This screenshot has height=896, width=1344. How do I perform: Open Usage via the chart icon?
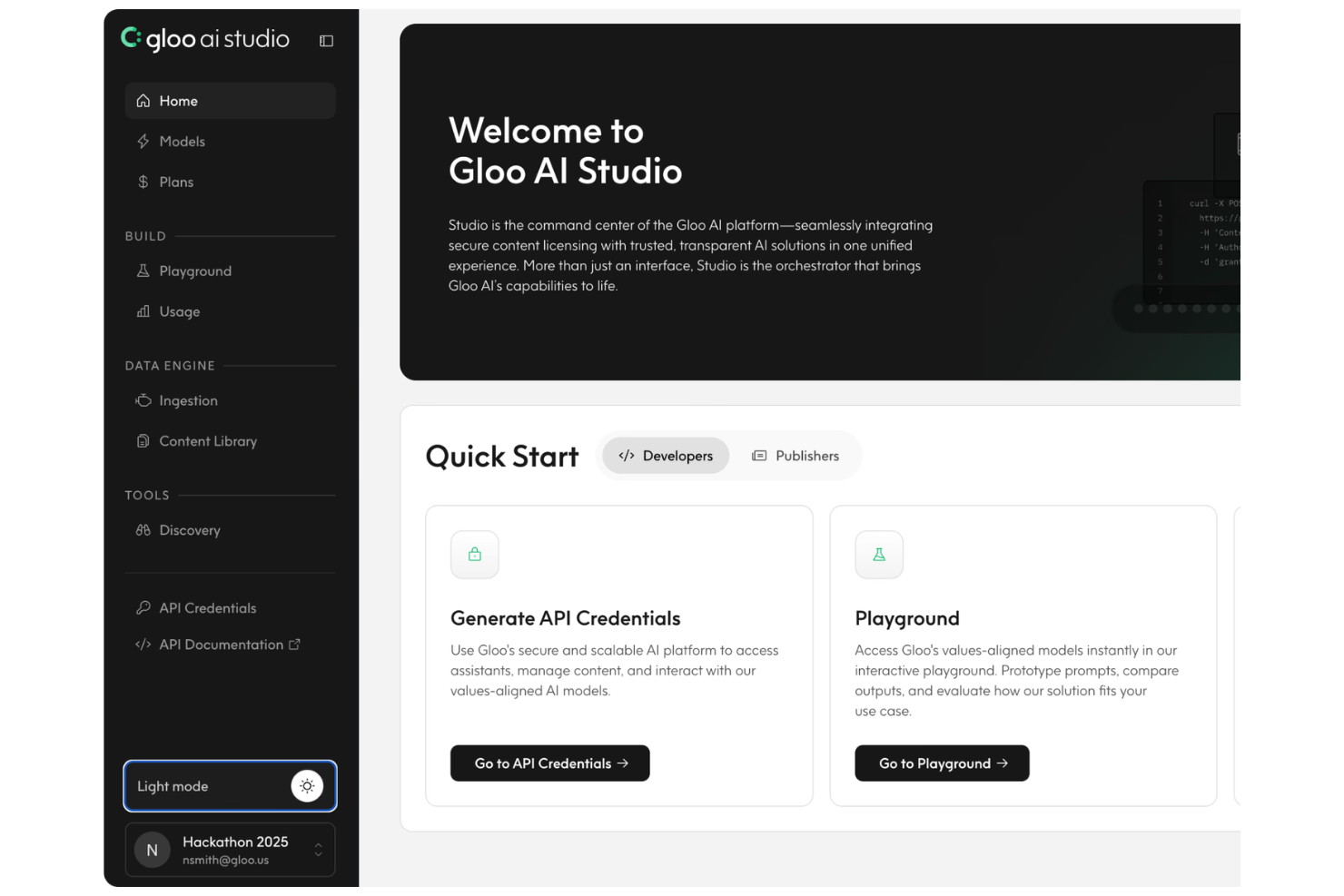click(x=143, y=311)
